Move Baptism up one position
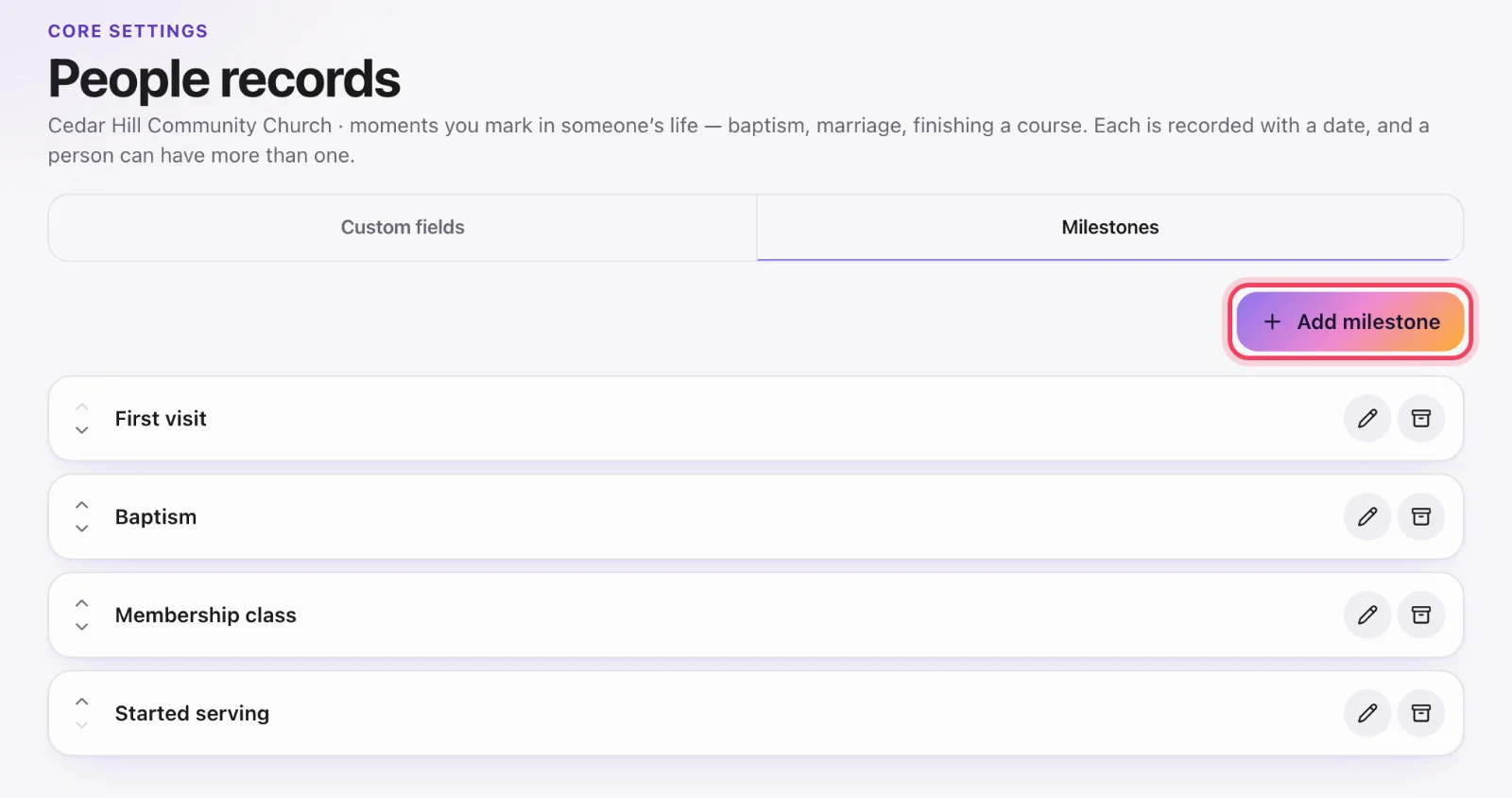1512x798 pixels. (82, 505)
